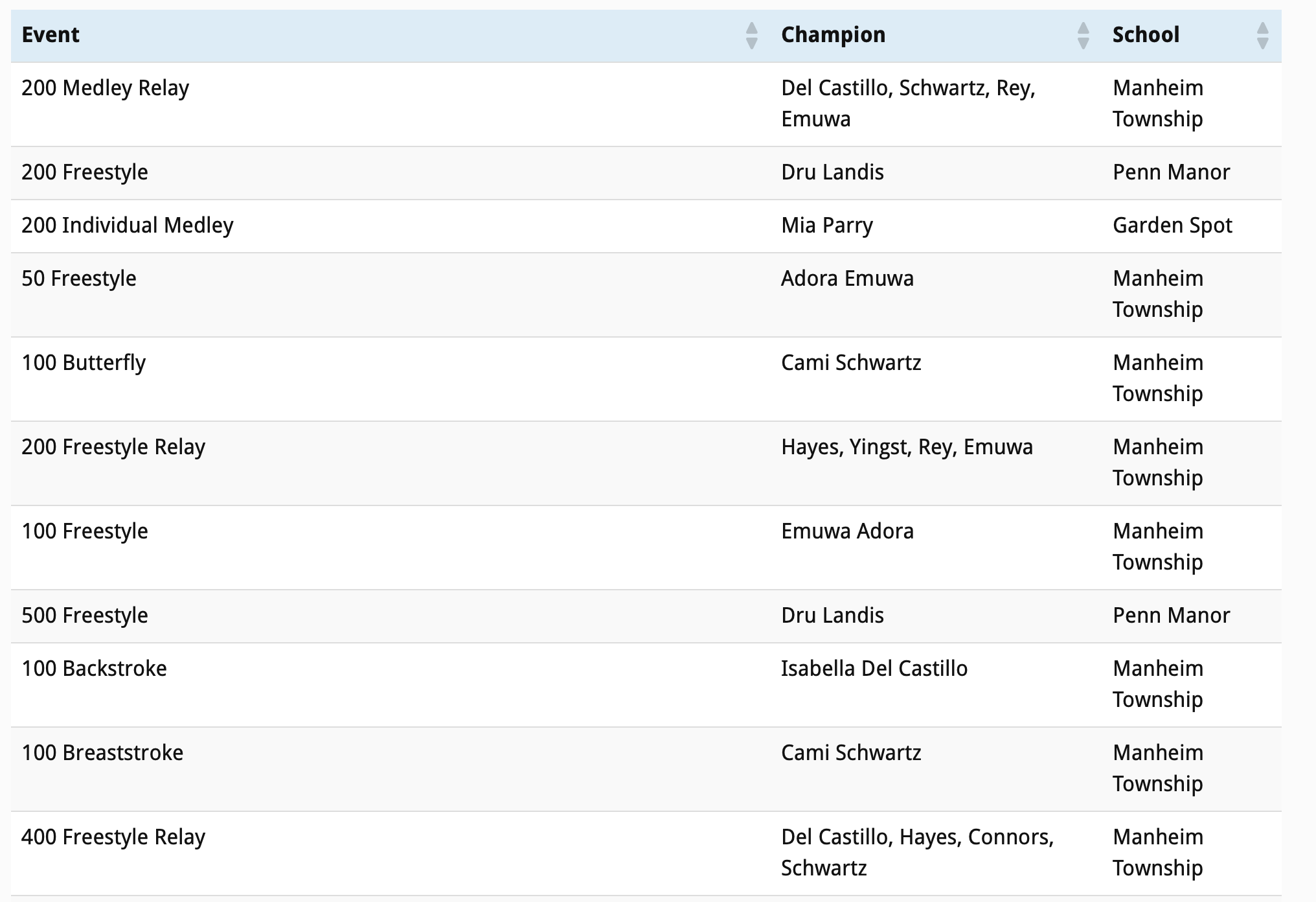
Task: Select the 50 Freestyle row
Action: click(79, 279)
